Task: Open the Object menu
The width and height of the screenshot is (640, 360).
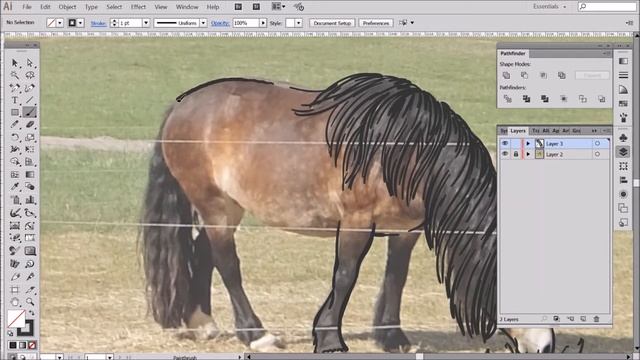Action: [x=67, y=7]
